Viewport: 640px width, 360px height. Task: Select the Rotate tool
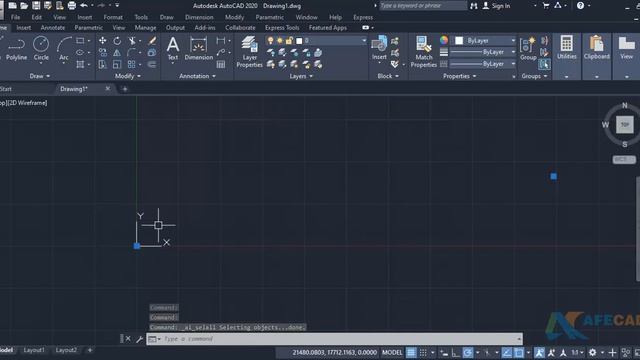117,40
